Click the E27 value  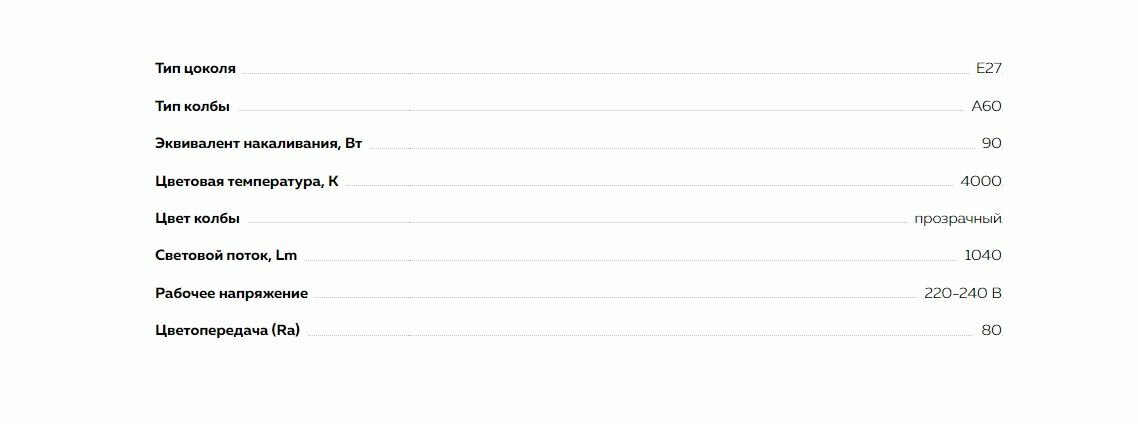tap(988, 69)
